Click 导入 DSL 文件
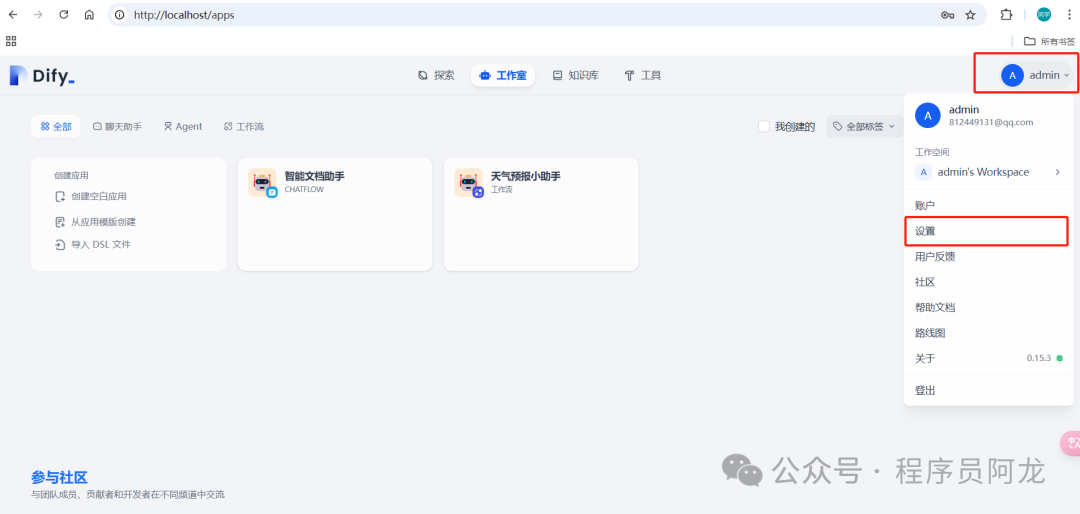This screenshot has width=1080, height=514. 92,244
